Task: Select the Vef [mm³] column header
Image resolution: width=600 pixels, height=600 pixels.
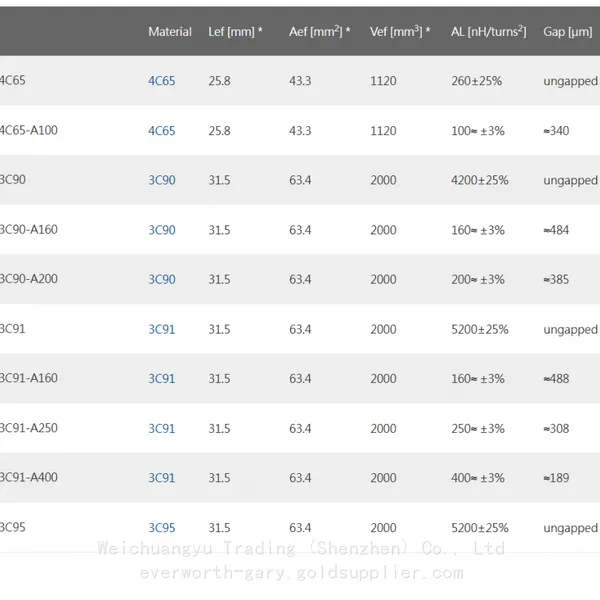Action: [400, 31]
